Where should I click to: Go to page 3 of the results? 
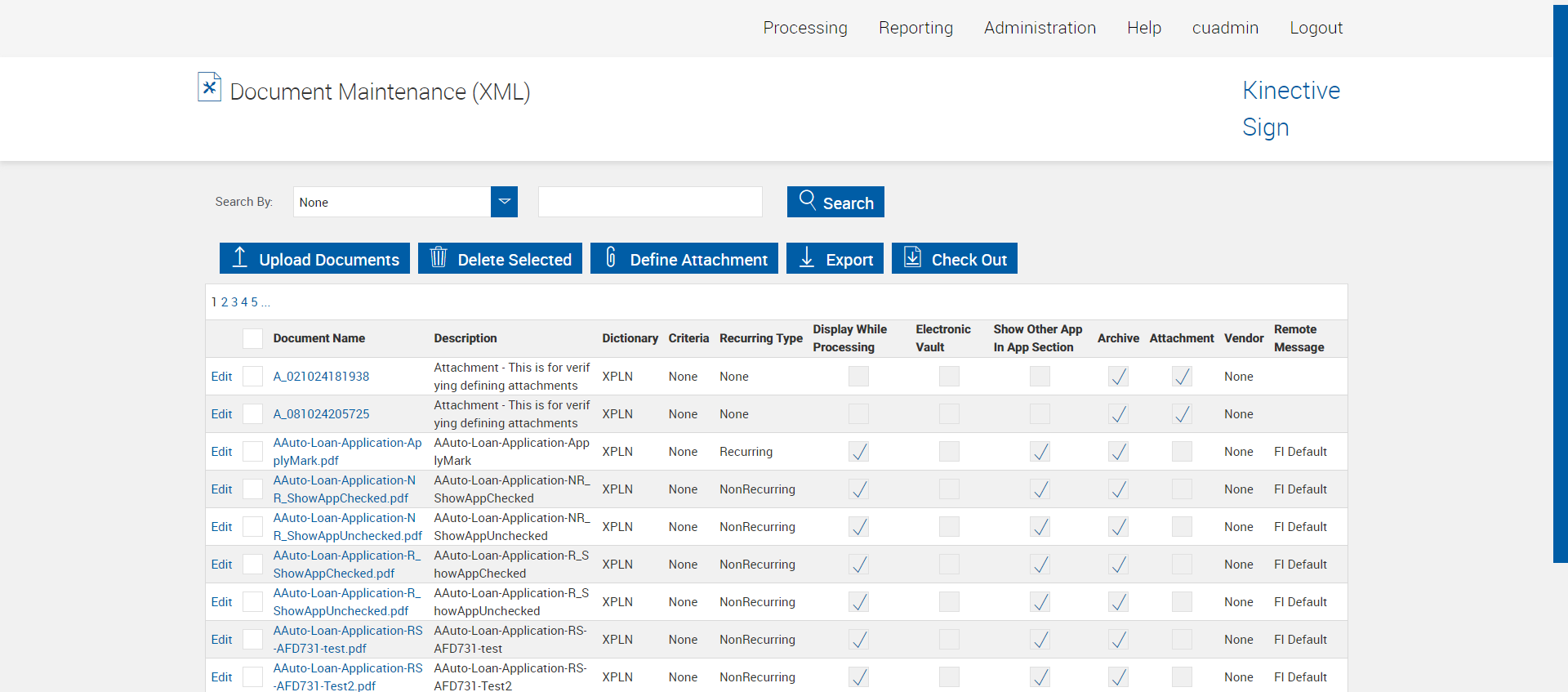point(234,302)
